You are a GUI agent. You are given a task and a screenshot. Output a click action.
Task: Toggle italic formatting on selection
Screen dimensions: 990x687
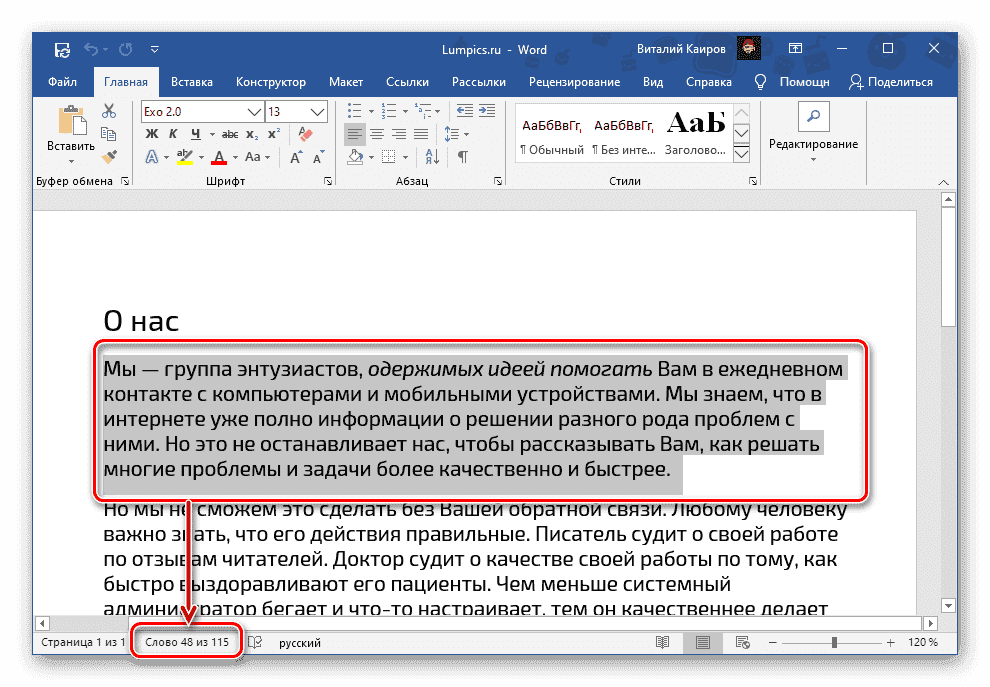(x=172, y=133)
